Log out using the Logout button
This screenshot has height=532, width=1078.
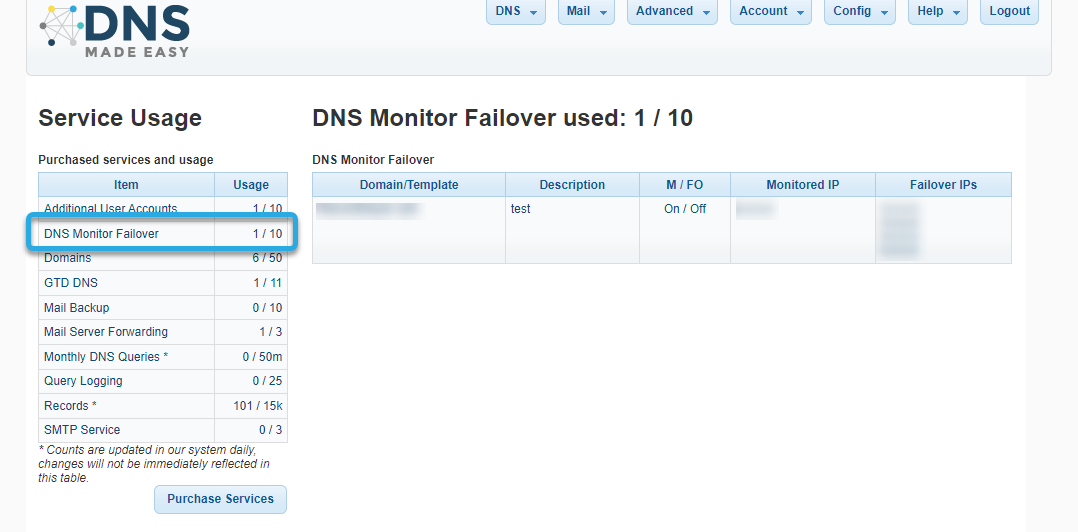coord(1009,12)
